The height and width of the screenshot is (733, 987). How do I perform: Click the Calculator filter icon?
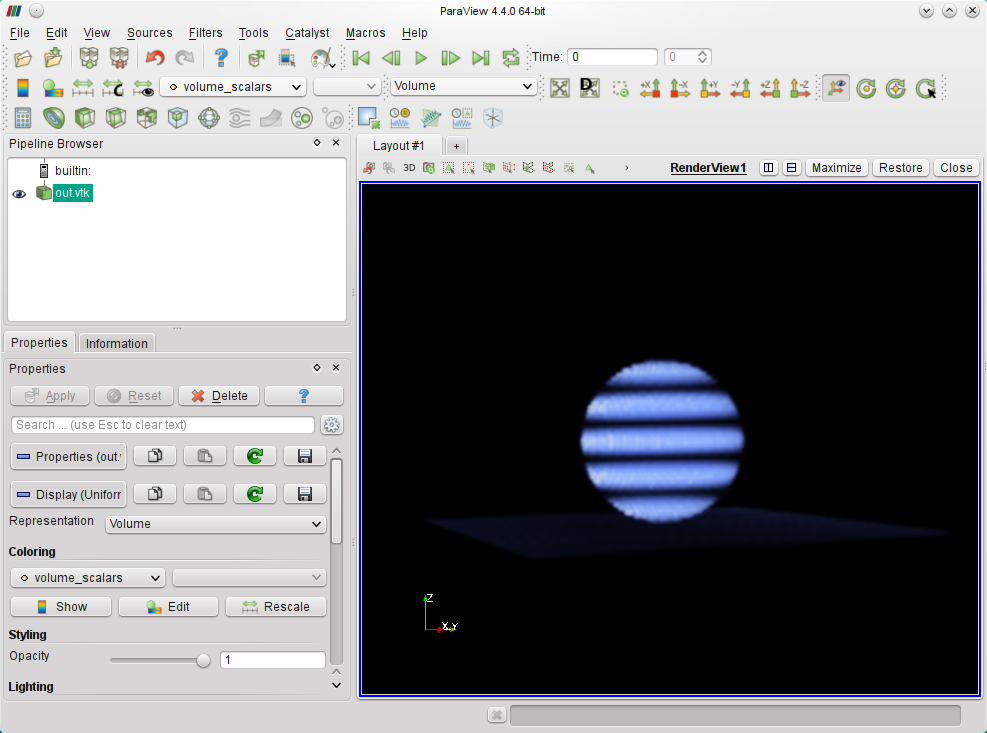22,118
